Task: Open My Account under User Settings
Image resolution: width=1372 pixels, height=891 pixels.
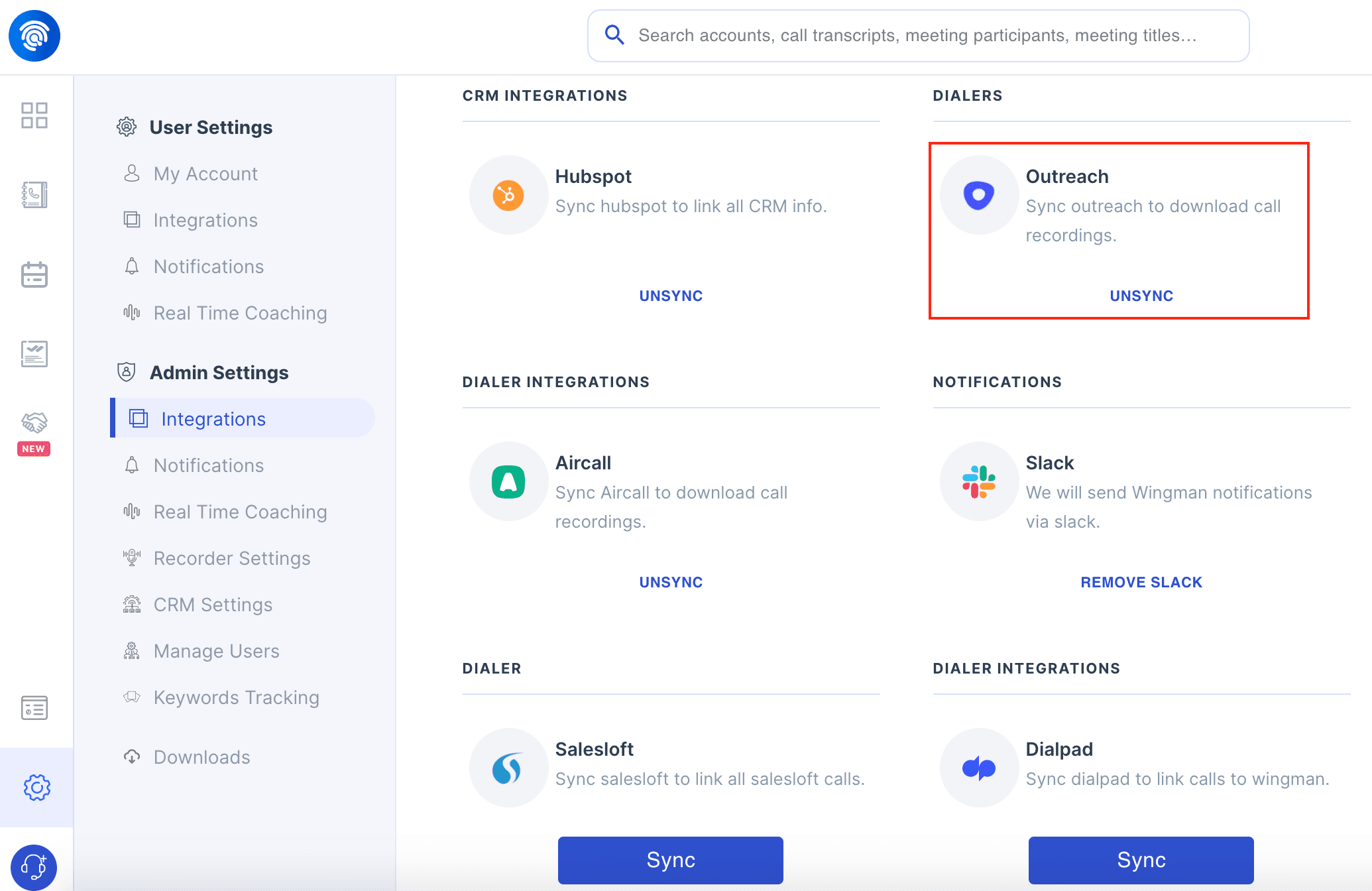Action: click(205, 174)
